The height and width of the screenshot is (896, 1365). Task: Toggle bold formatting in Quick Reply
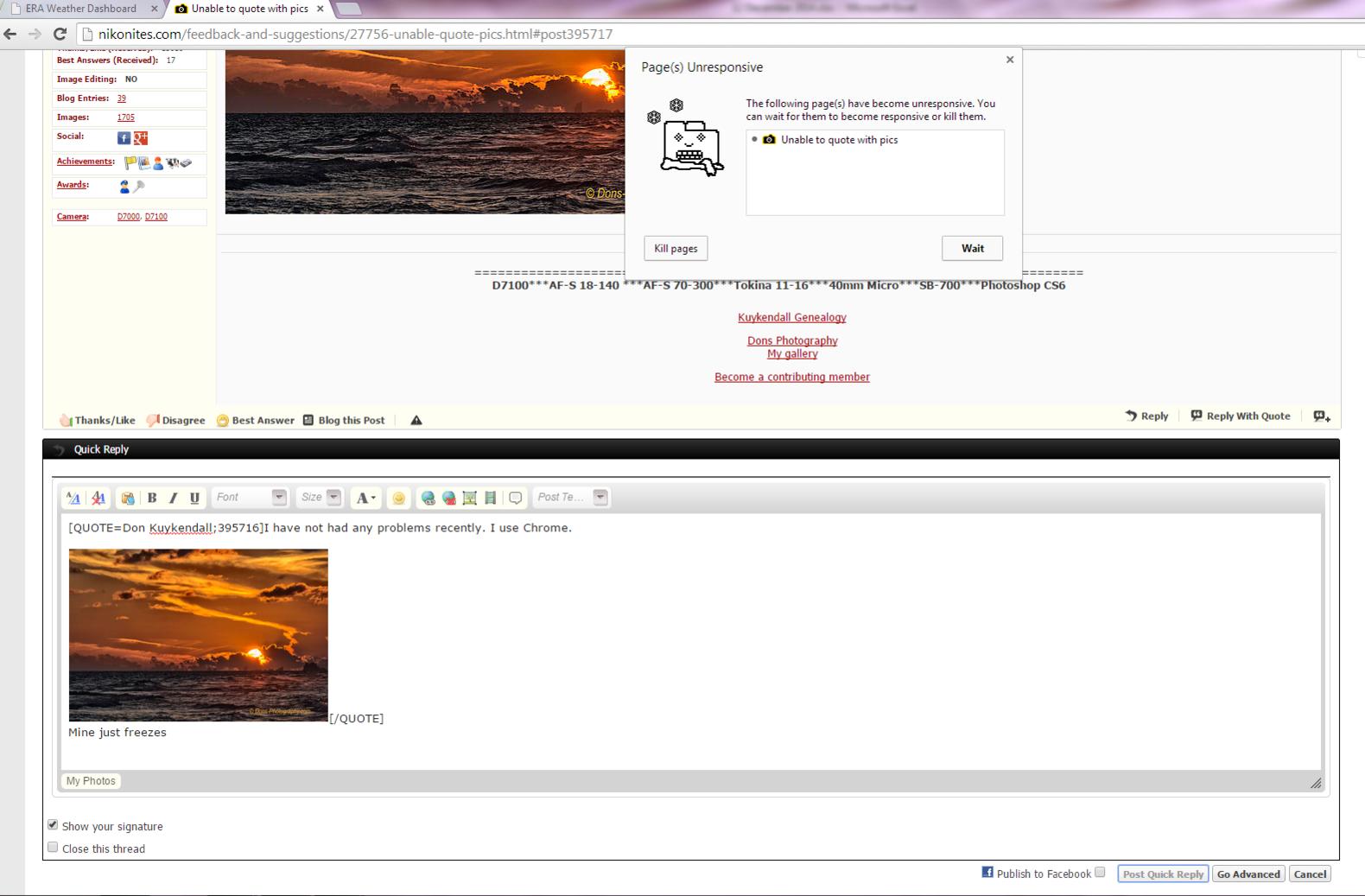[x=152, y=498]
